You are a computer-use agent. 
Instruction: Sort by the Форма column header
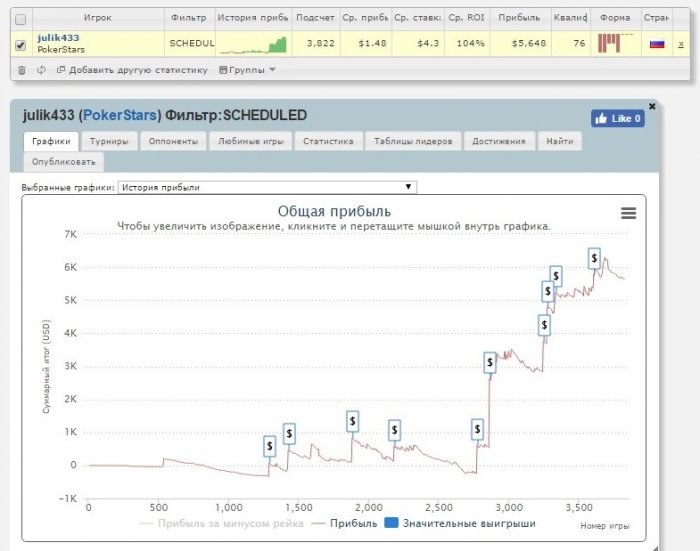click(615, 18)
